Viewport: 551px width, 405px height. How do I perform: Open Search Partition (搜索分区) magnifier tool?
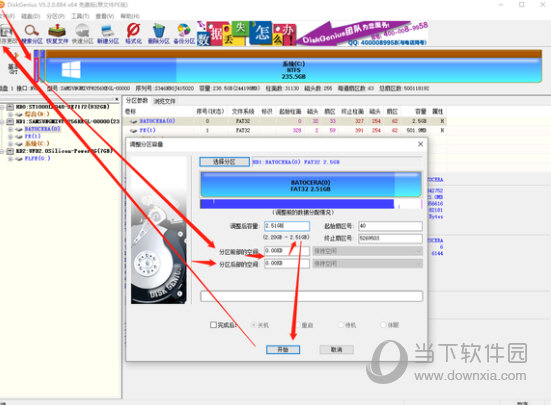[x=32, y=34]
